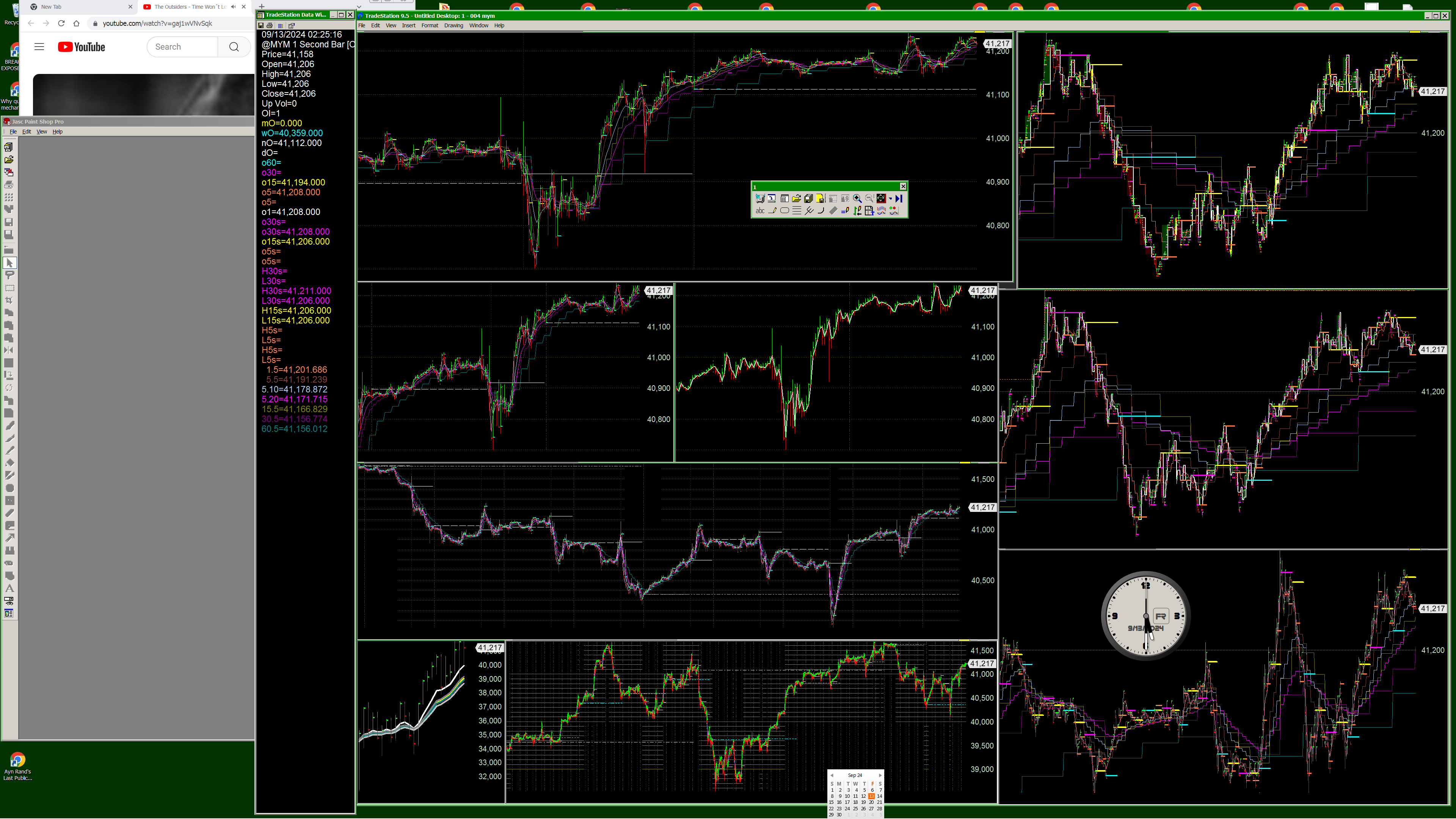Screen dimensions: 1456x819
Task: Open the dropdown arrow beside chart scroll icon
Action: point(890,198)
